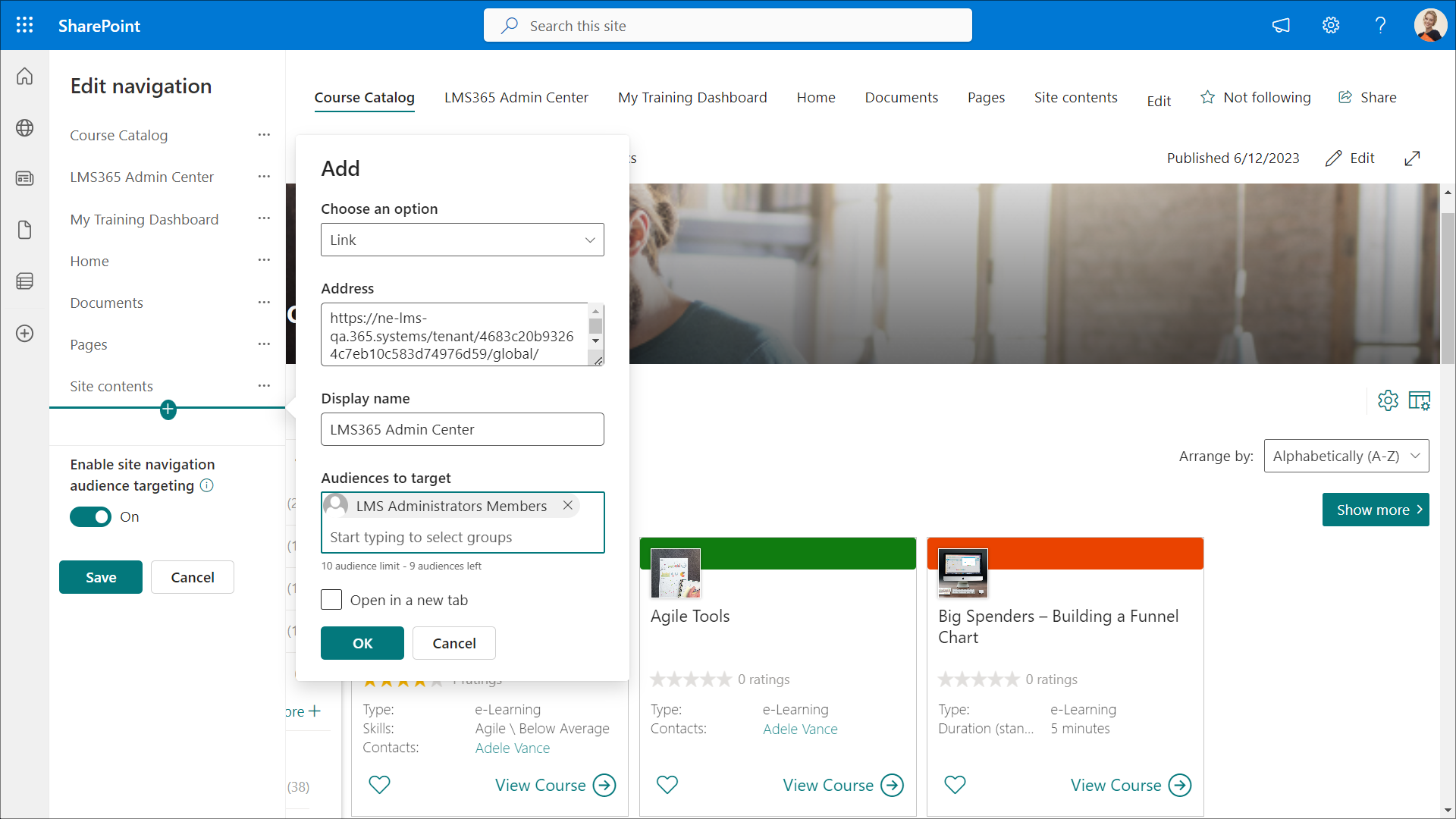1456x819 pixels.
Task: Click the Create plus icon in sidebar
Action: coord(24,334)
